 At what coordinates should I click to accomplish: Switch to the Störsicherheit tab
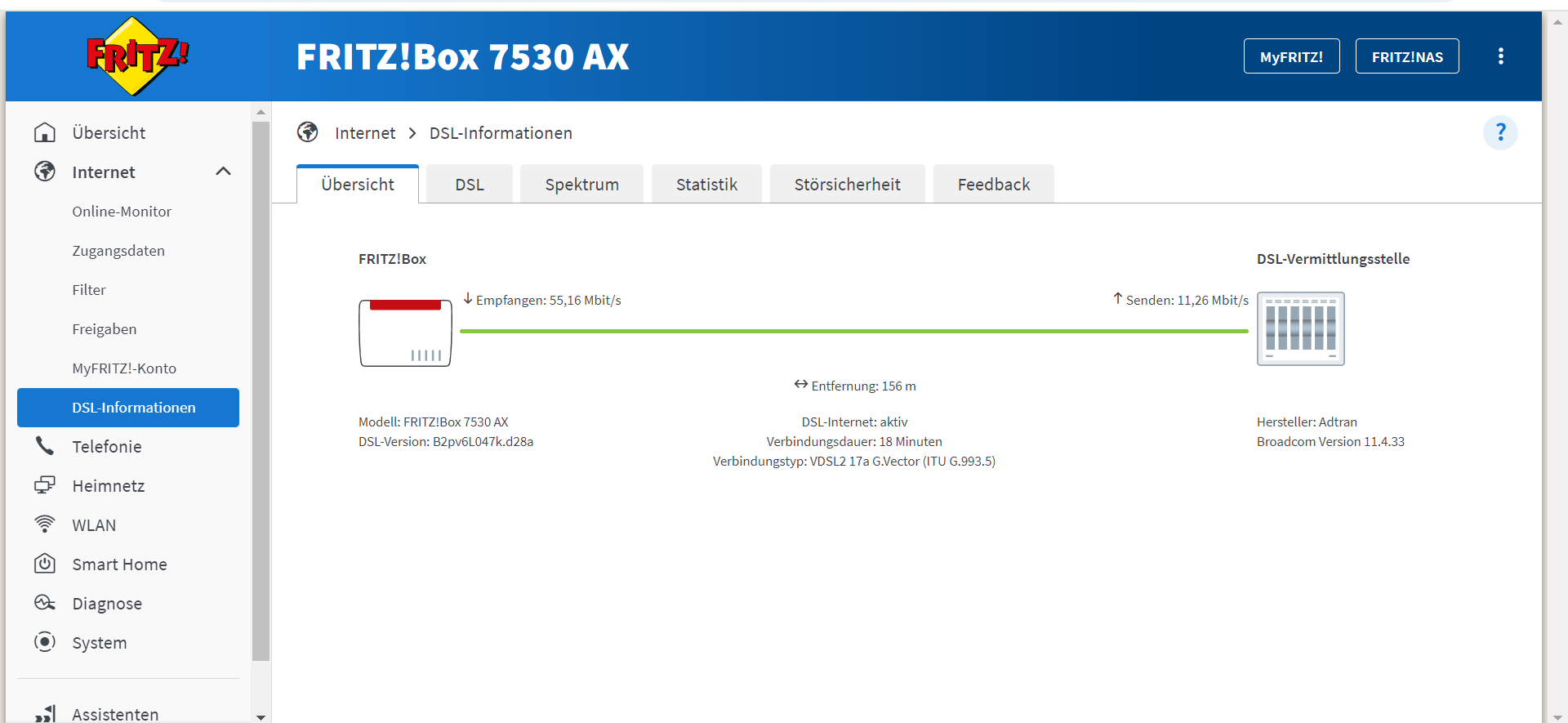point(847,185)
